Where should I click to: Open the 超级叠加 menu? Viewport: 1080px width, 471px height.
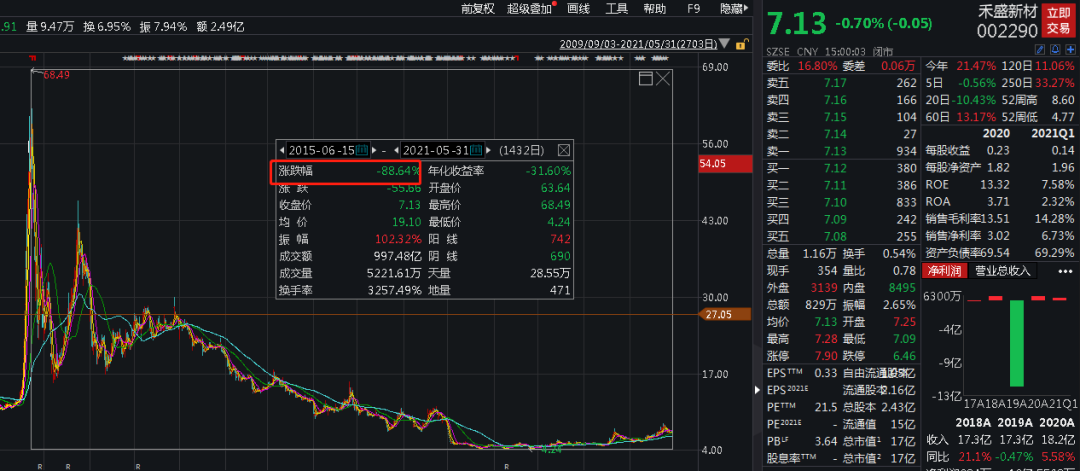tap(530, 8)
